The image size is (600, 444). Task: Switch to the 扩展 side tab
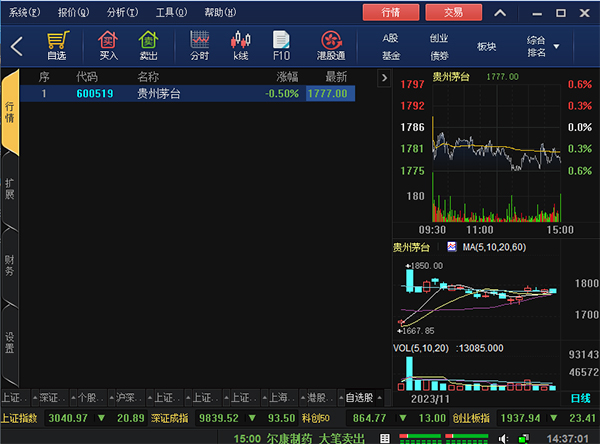pos(10,187)
